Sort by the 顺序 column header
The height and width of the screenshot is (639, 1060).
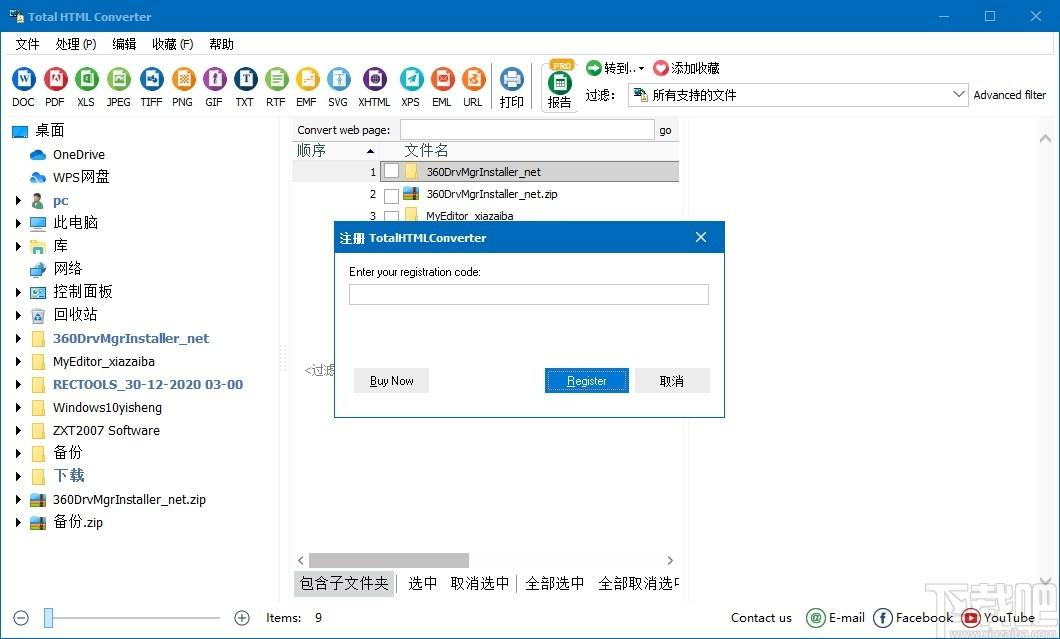click(x=336, y=150)
